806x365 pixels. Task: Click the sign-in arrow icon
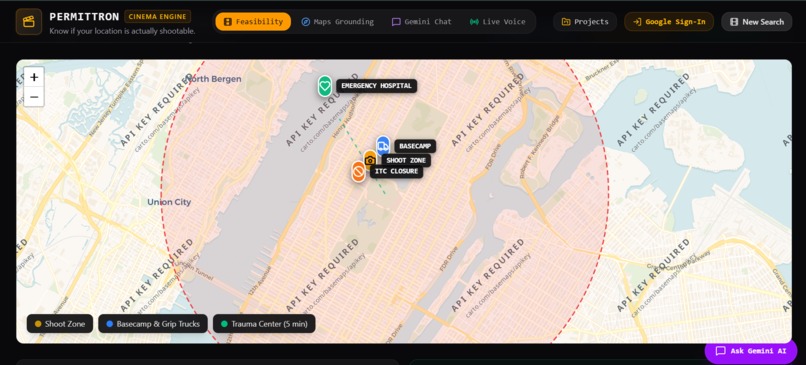(x=637, y=22)
